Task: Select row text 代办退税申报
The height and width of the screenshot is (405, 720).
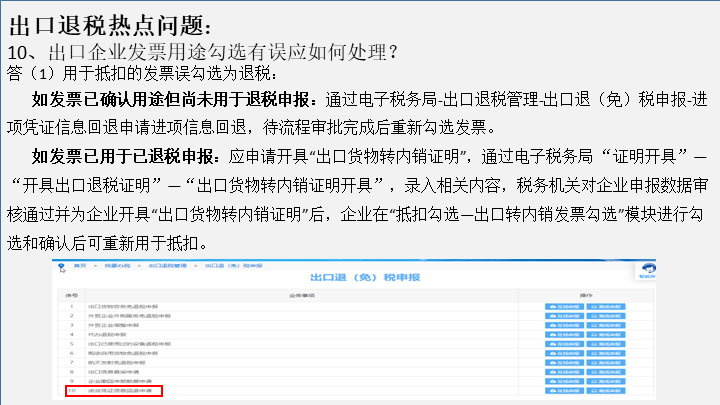Action: [x=107, y=335]
